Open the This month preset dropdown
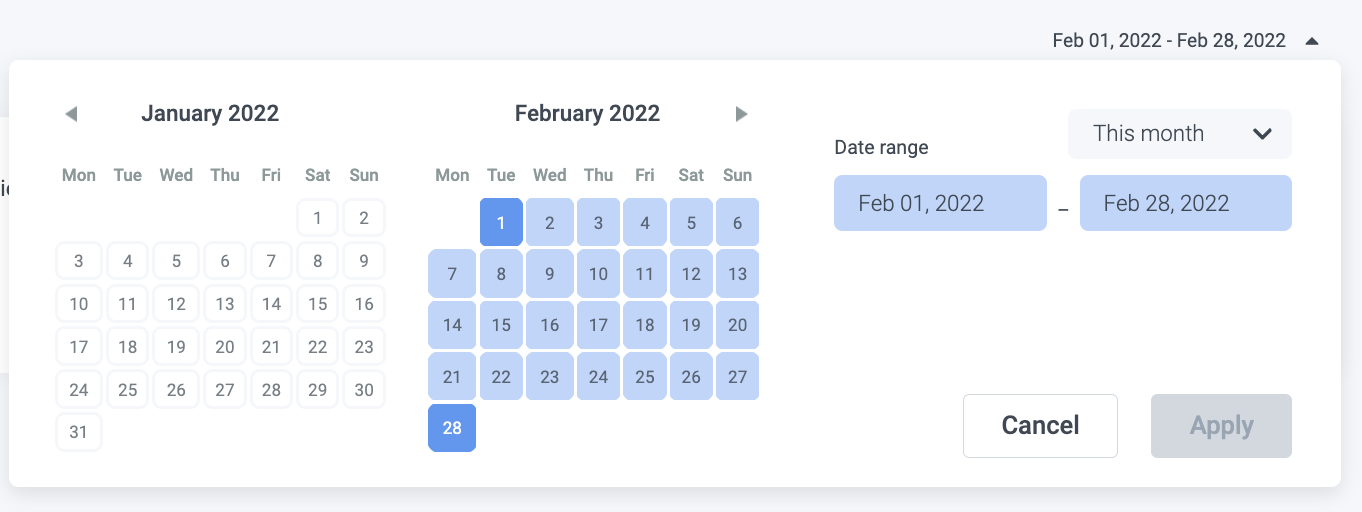The image size is (1362, 512). [1179, 134]
